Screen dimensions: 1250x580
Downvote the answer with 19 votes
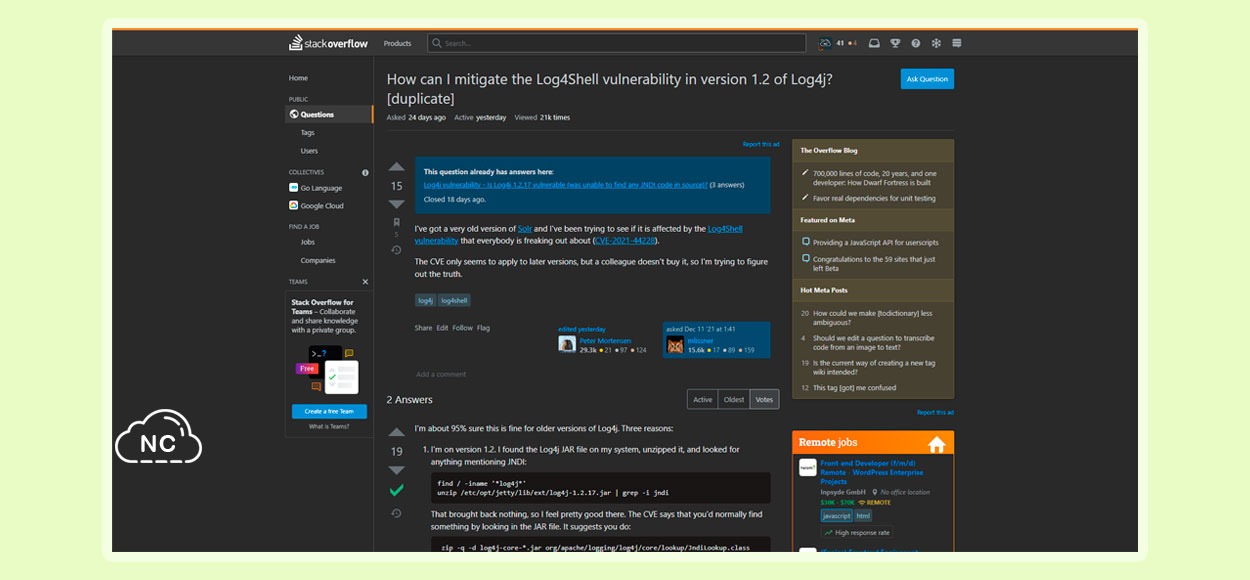[x=396, y=470]
